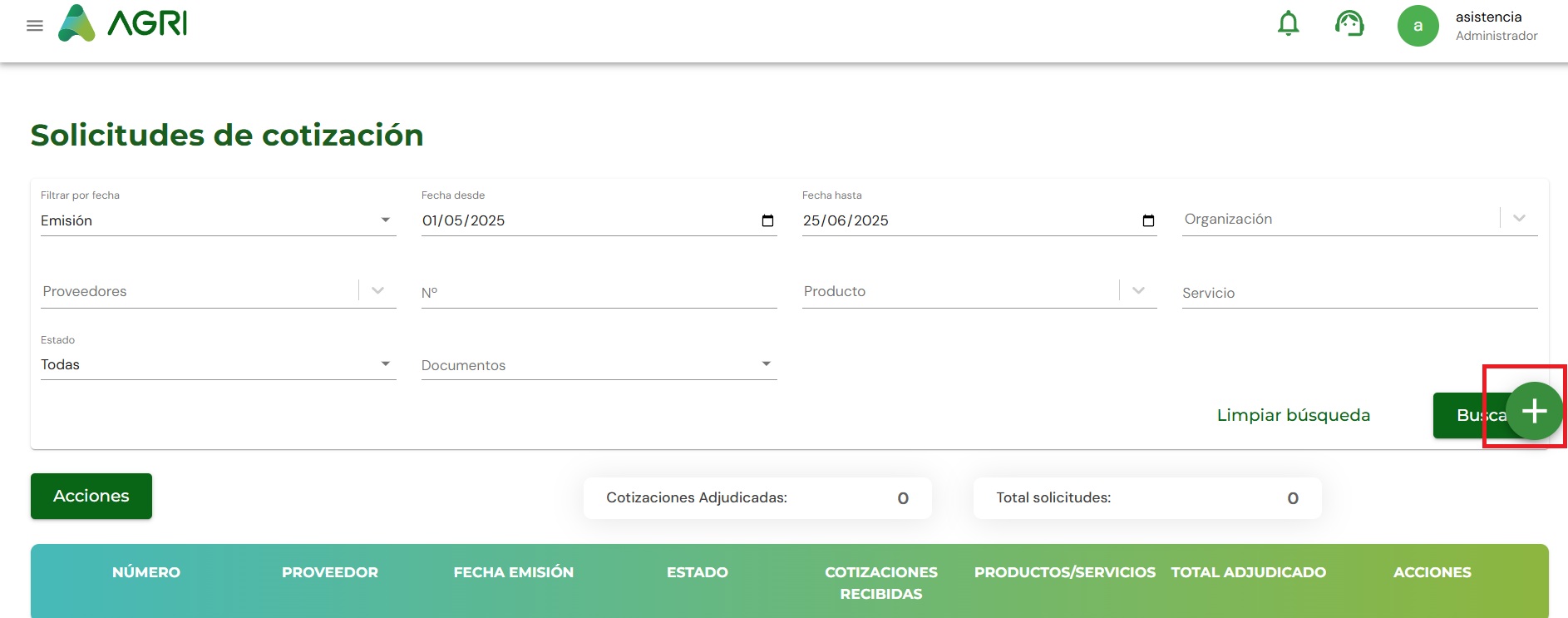Click the TOTAL ADJUDICADO column header

coord(1249,572)
